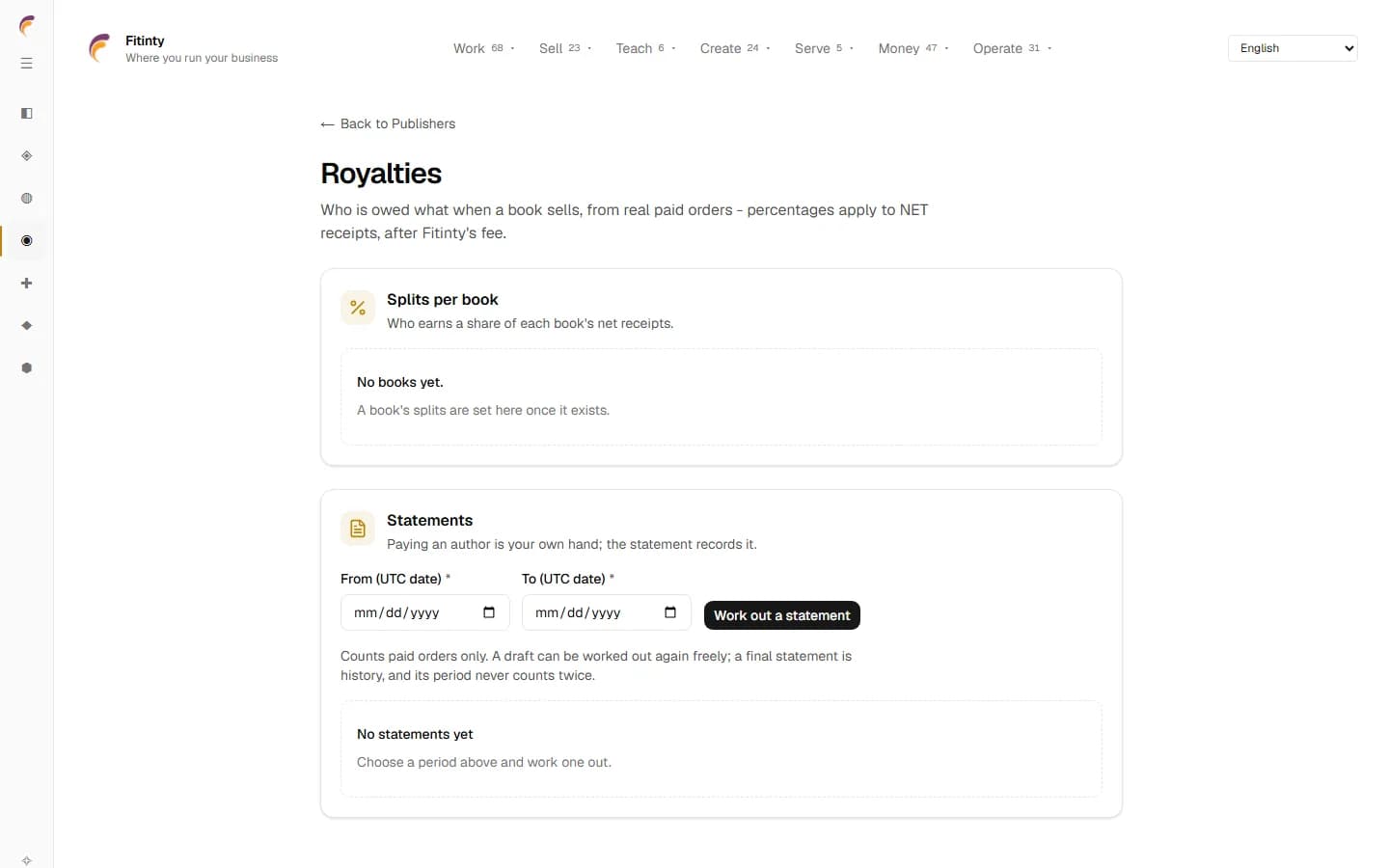The image size is (1389, 868).
Task: Open the calendar picker for From date
Action: pyautogui.click(x=489, y=612)
